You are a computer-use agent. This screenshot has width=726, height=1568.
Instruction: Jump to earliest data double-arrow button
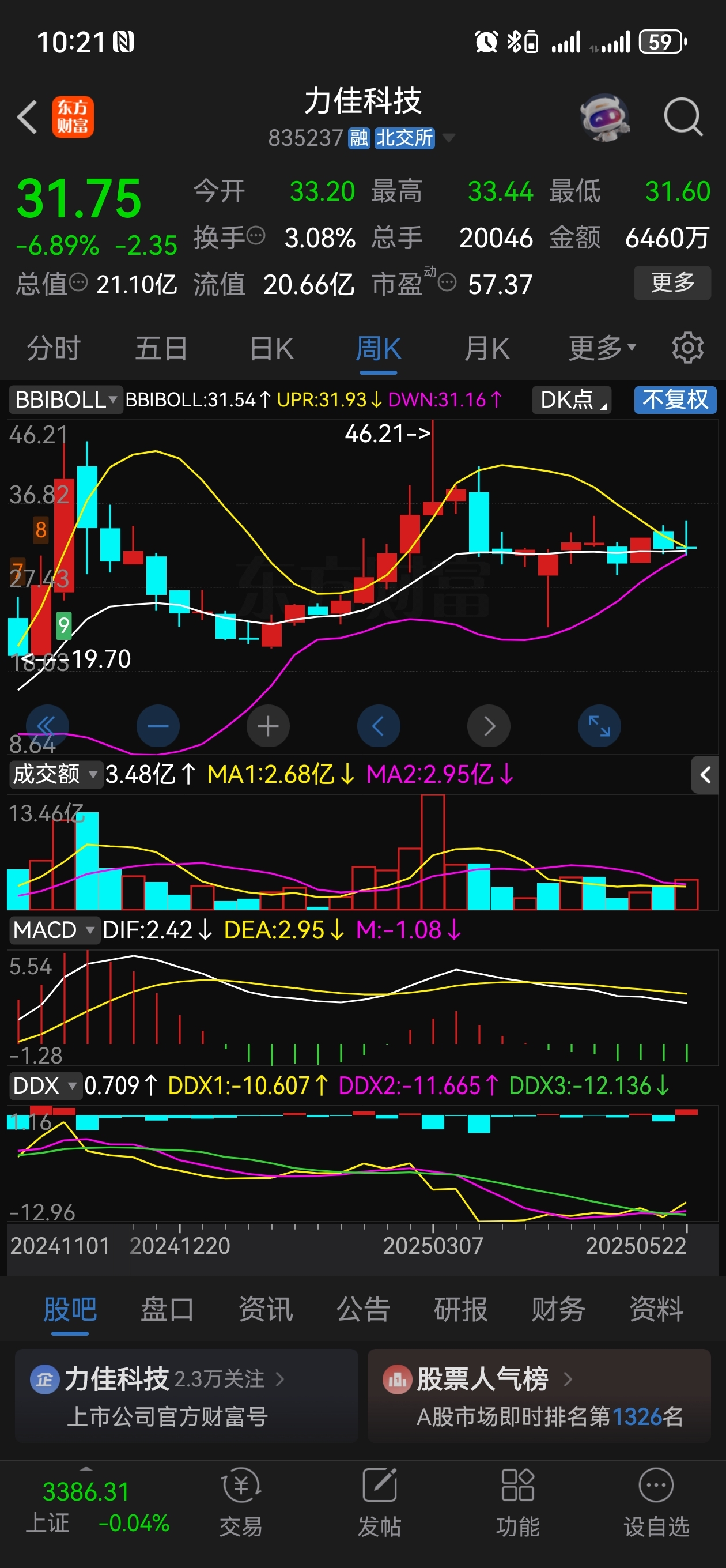coord(47,726)
